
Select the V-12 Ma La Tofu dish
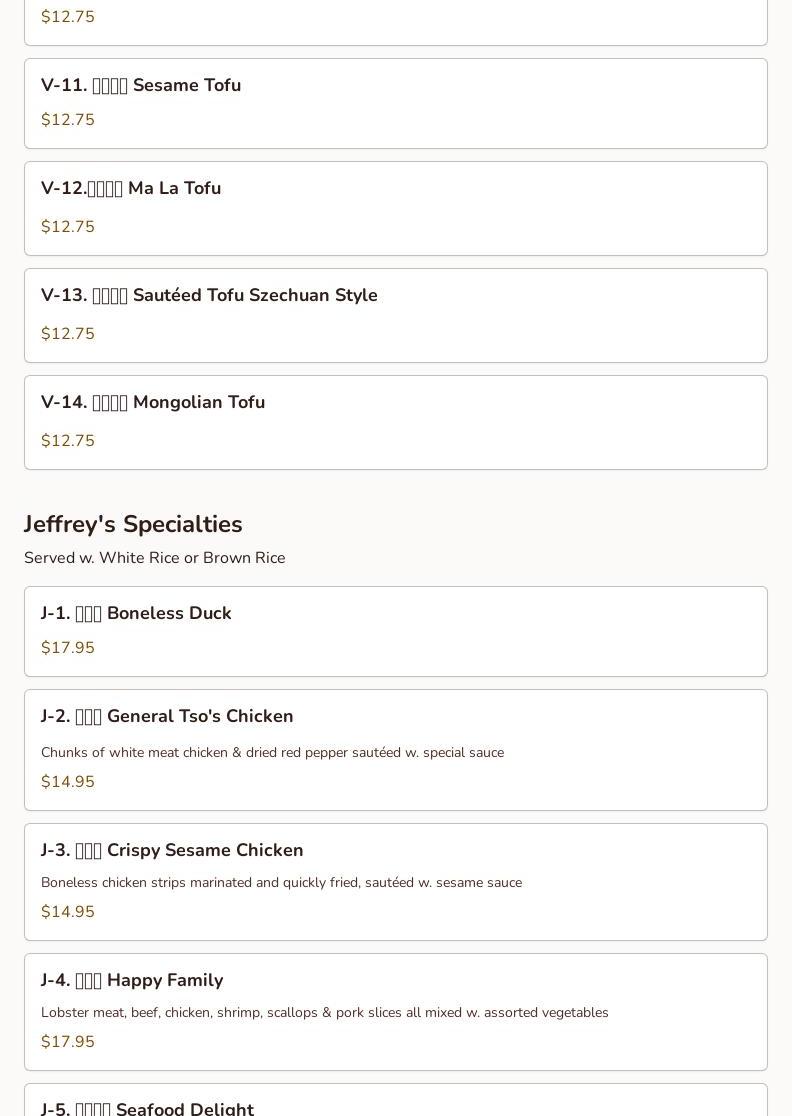coord(131,189)
